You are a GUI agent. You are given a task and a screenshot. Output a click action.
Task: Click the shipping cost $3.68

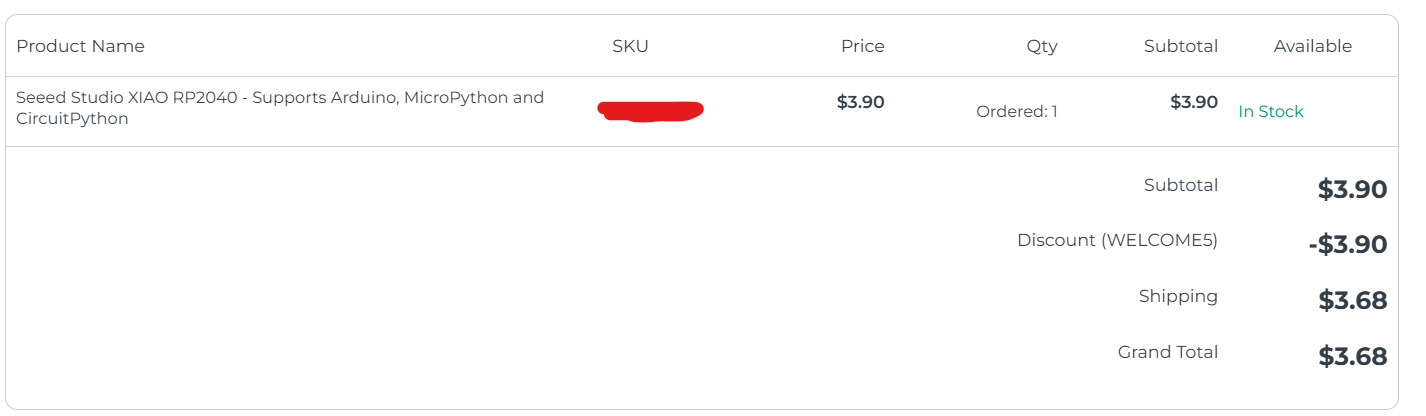coord(1351,300)
